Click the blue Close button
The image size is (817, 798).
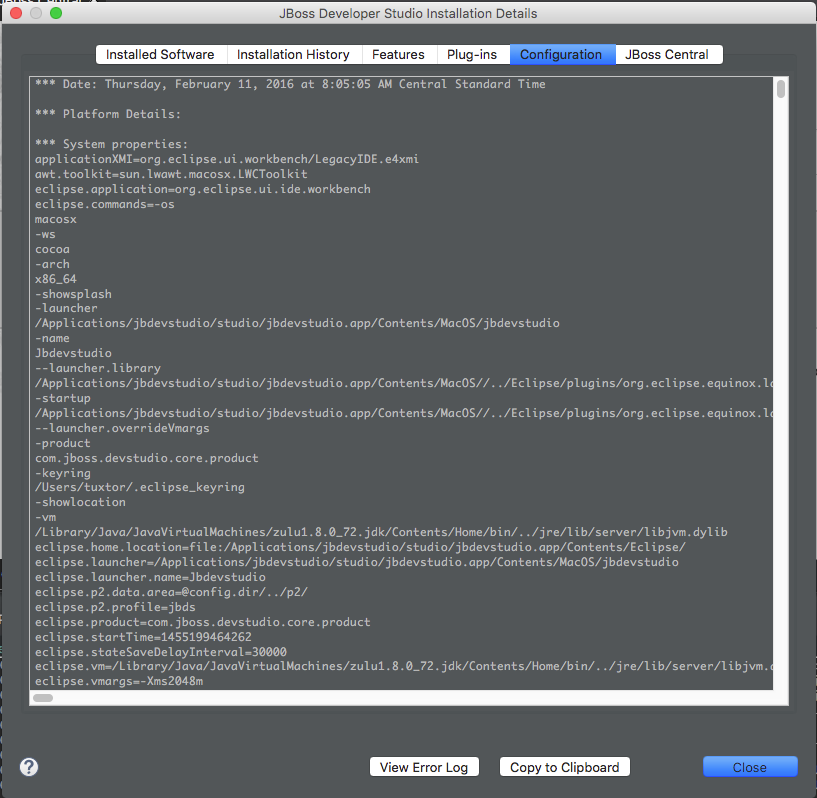[x=749, y=767]
